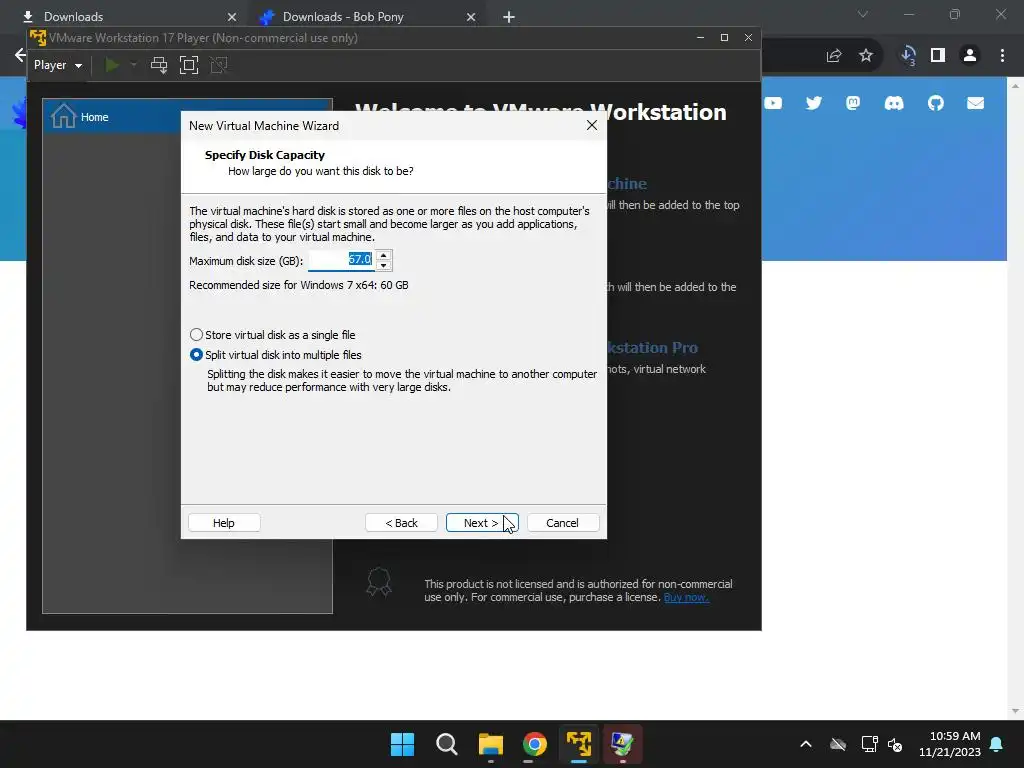Screen dimensions: 1024x768
Task: Open the tab search chevron in Chrome
Action: click(863, 14)
